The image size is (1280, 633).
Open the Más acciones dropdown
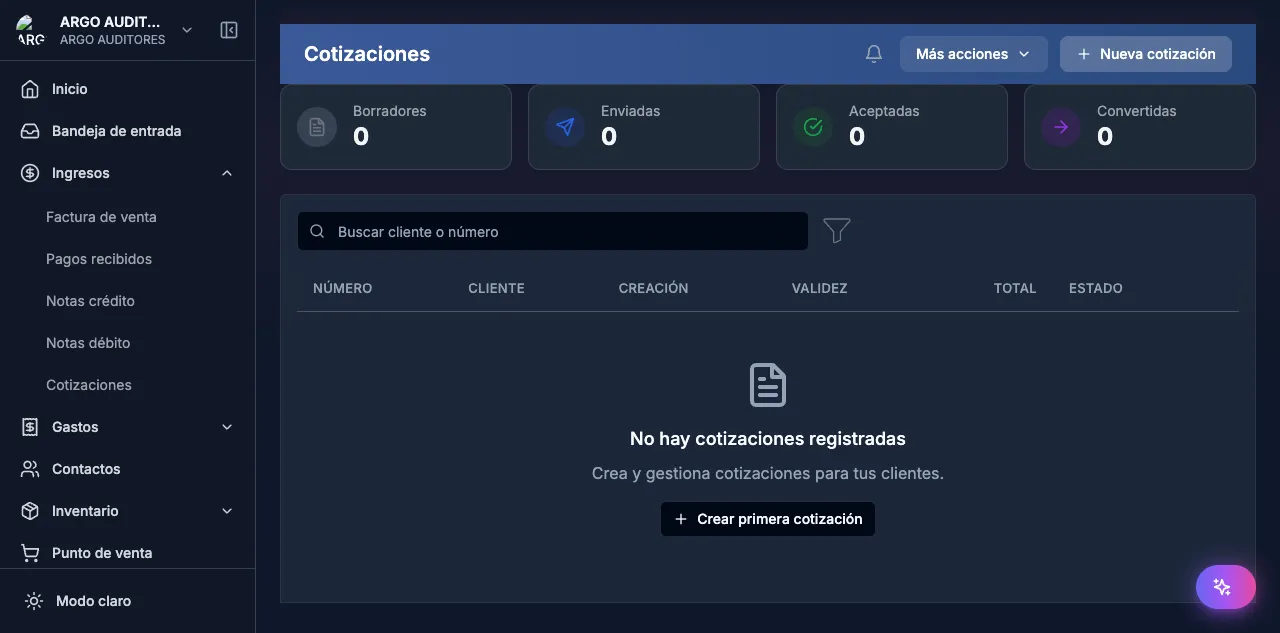(x=972, y=53)
